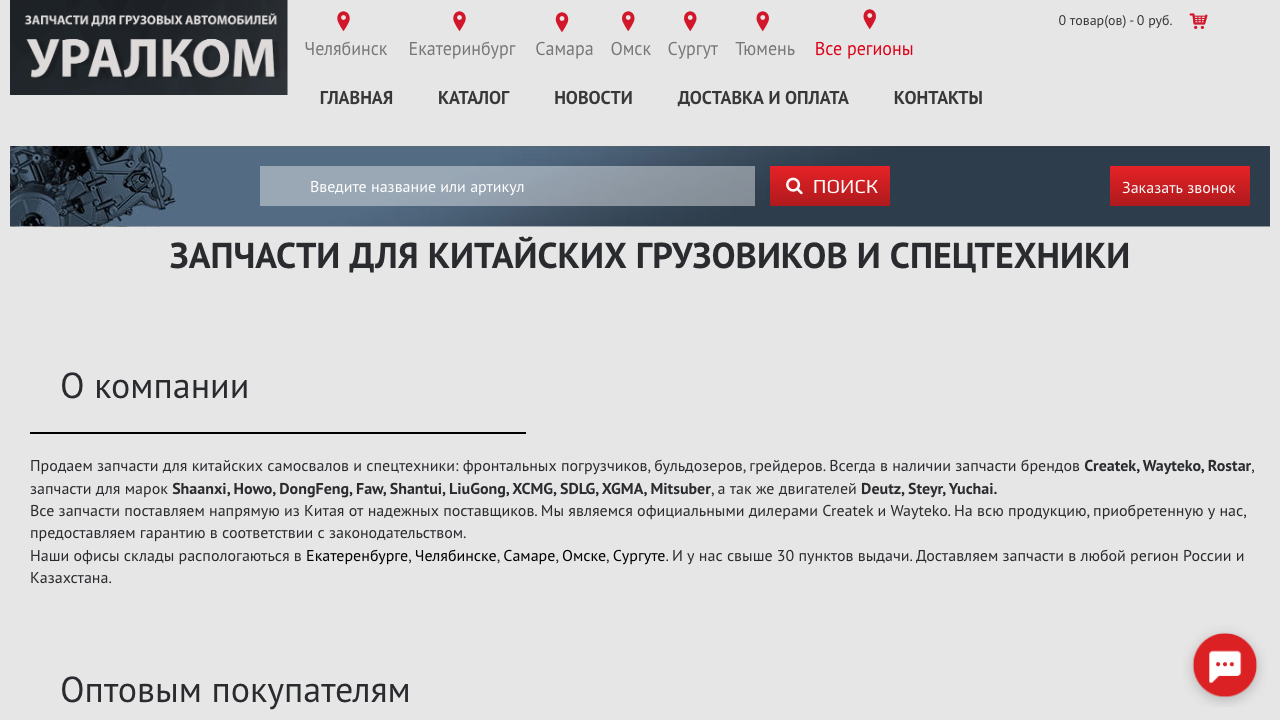
Task: Select the Тюмень region link
Action: tap(765, 49)
